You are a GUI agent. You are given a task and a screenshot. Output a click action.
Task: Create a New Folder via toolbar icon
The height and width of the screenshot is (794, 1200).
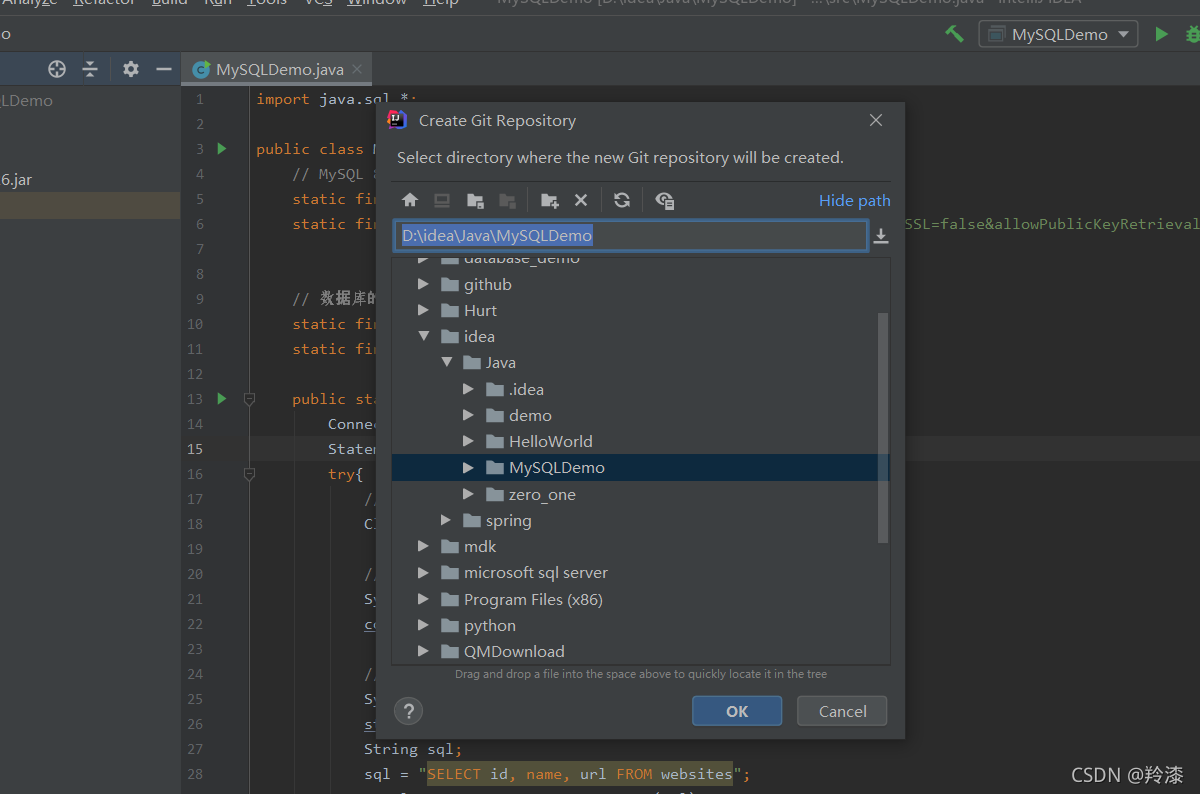[549, 200]
